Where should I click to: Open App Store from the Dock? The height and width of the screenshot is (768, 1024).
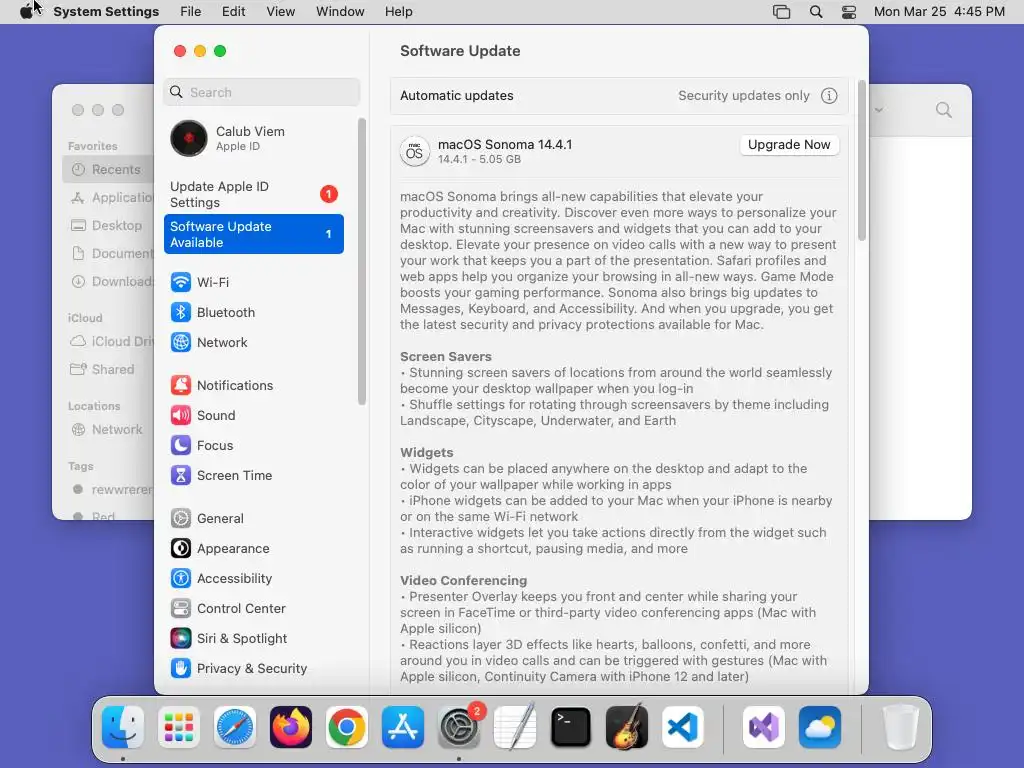tap(403, 727)
